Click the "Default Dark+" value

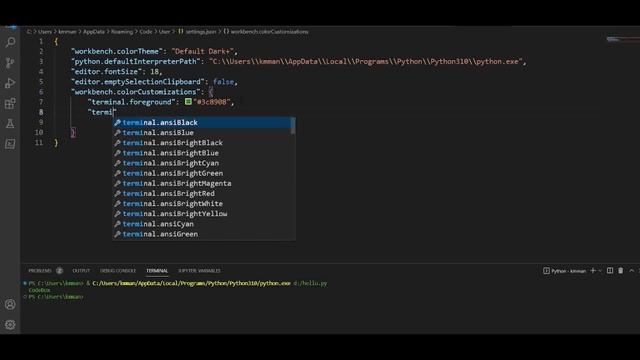[x=202, y=51]
